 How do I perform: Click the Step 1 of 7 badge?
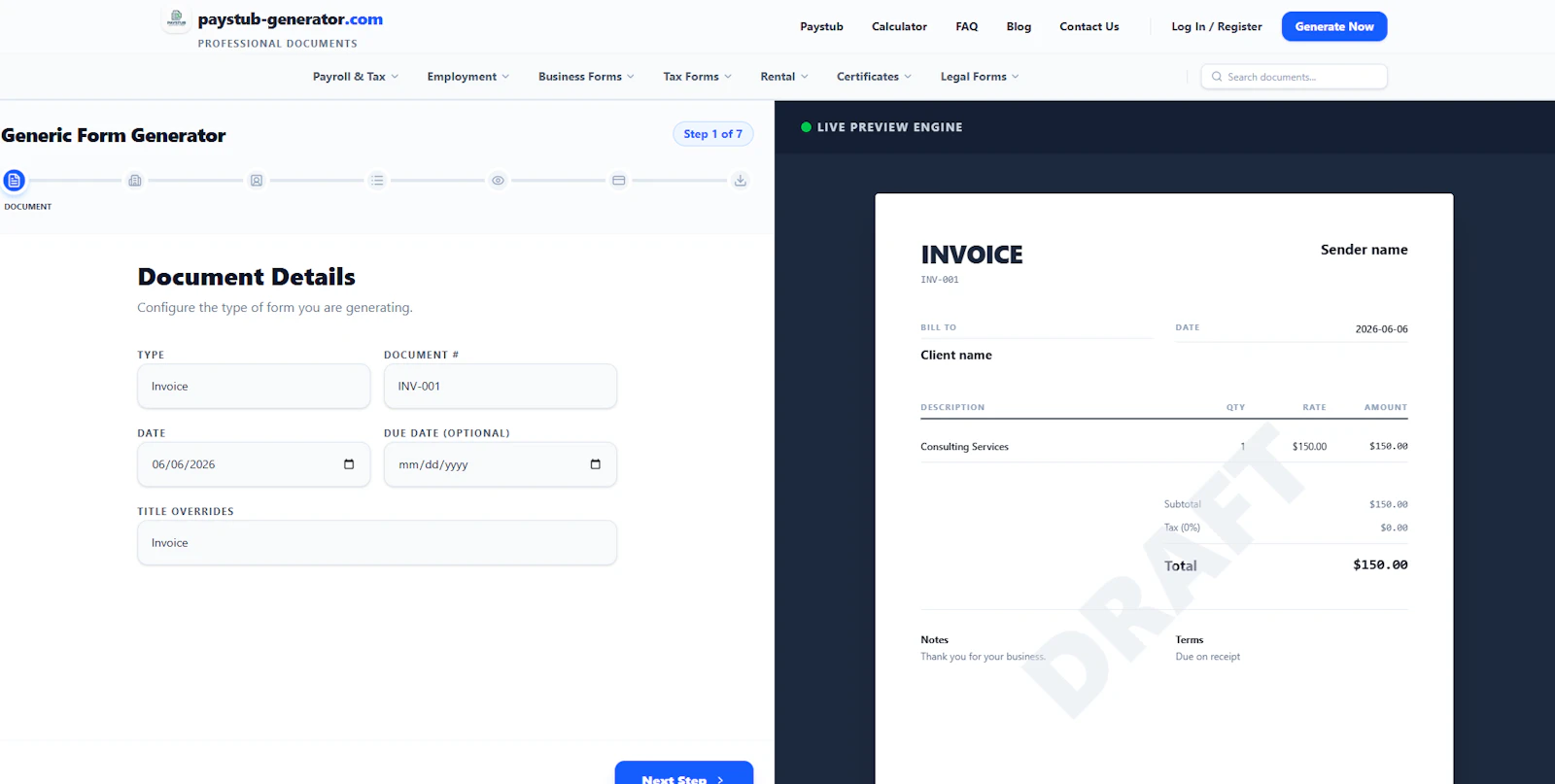tap(713, 134)
